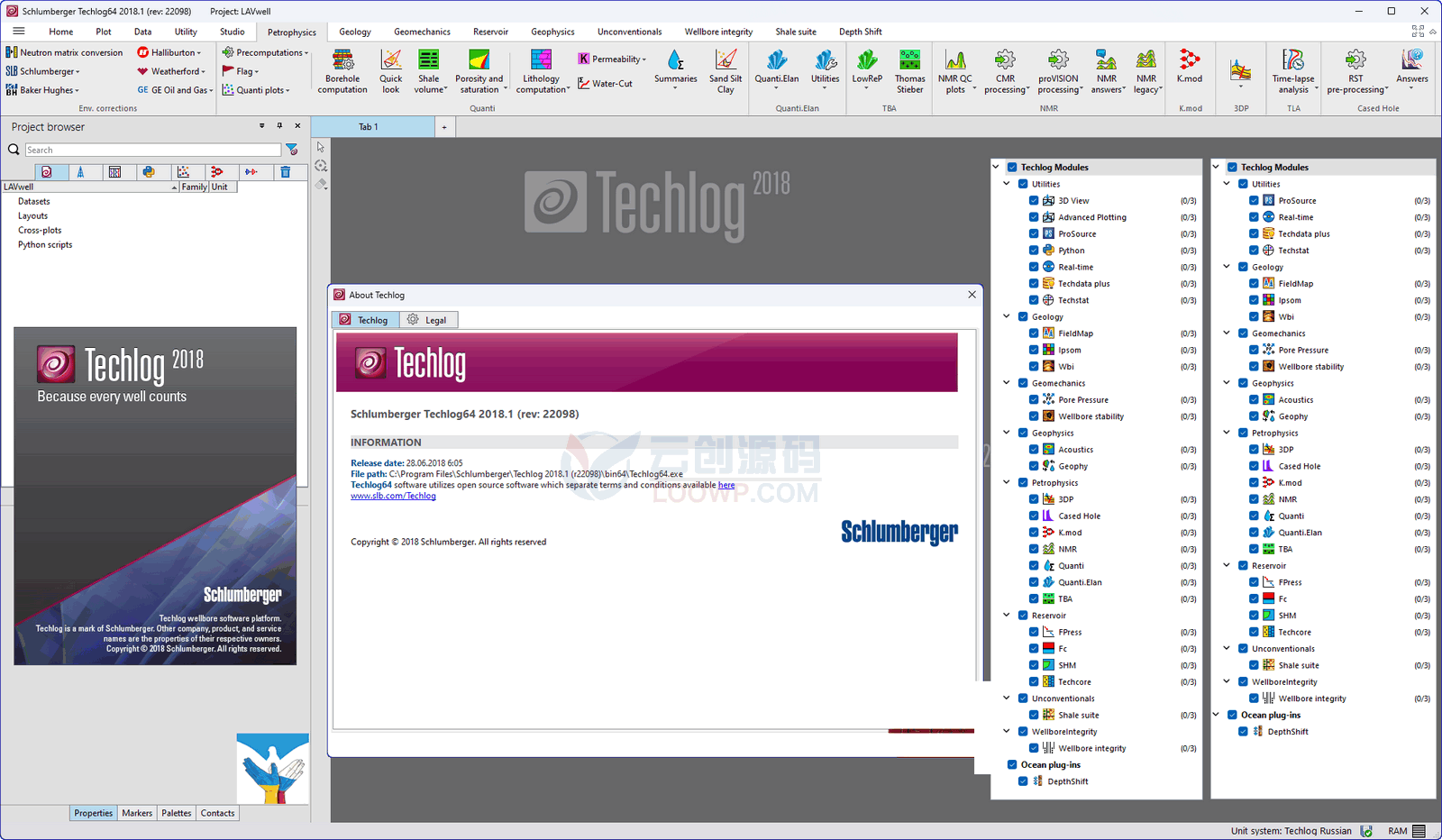The height and width of the screenshot is (840, 1442).
Task: Open the Thomas Stieber tool
Action: tap(909, 71)
